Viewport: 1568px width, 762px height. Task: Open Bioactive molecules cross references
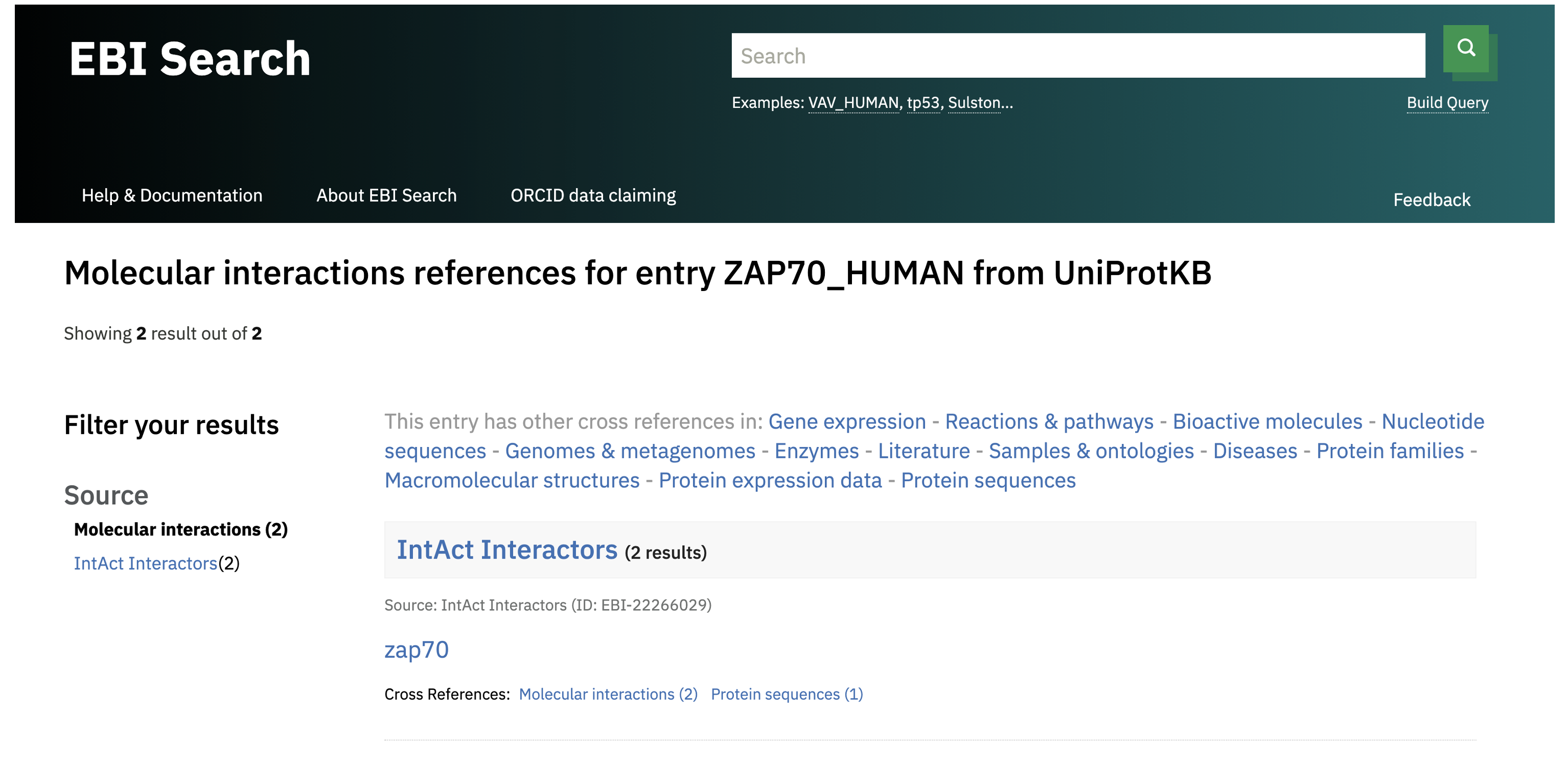pyautogui.click(x=1267, y=421)
